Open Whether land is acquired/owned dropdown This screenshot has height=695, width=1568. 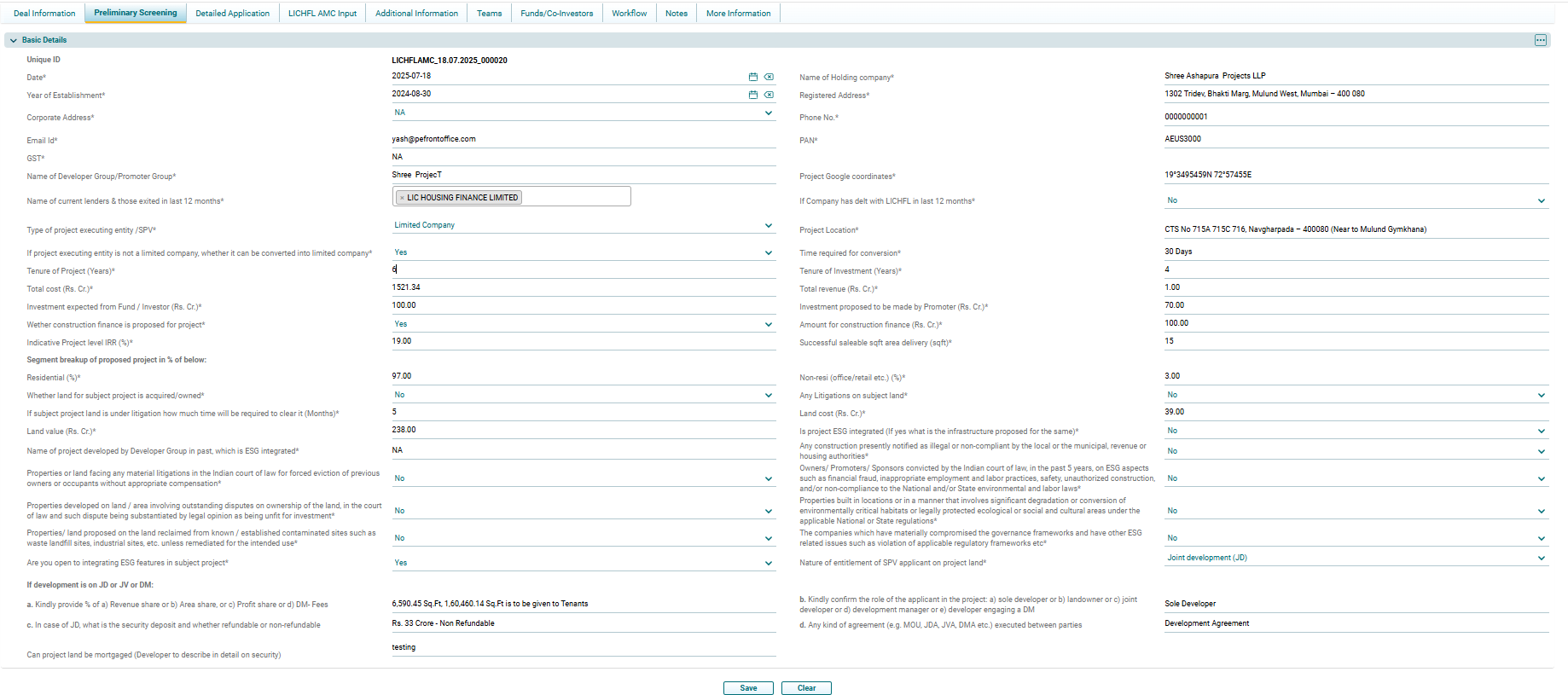pyautogui.click(x=768, y=396)
